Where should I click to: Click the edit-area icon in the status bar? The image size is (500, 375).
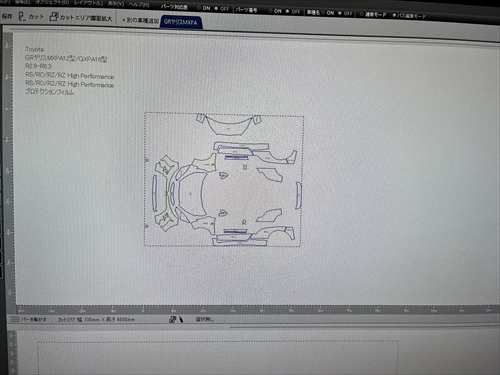click(172, 319)
